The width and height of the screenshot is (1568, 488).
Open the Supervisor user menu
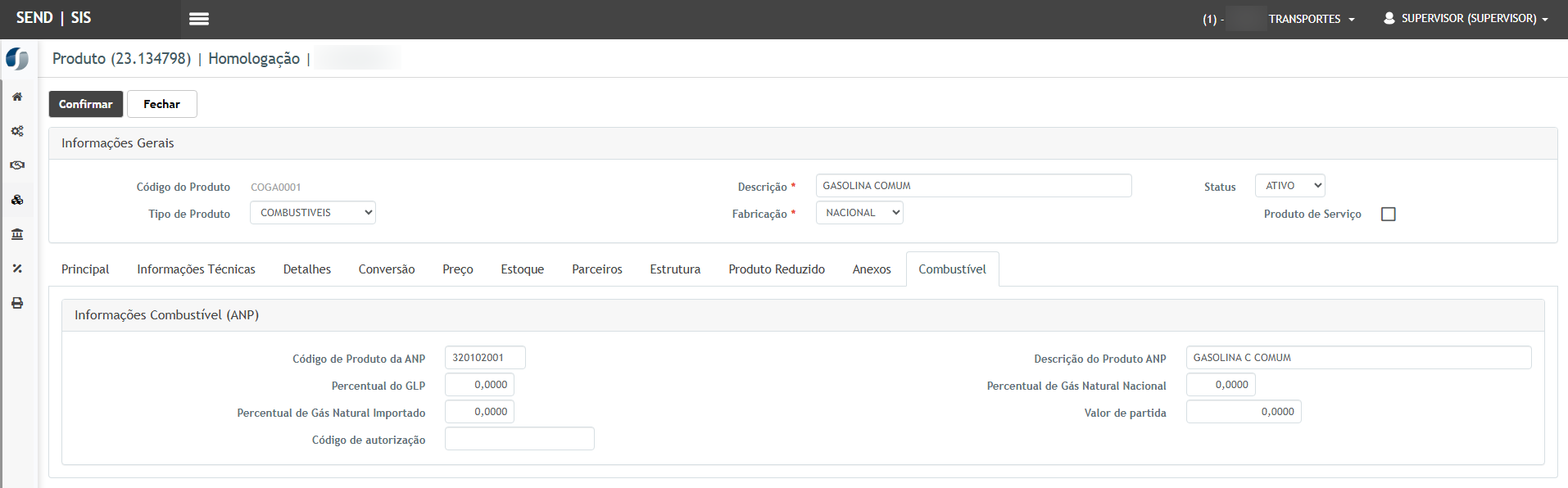(x=1466, y=19)
